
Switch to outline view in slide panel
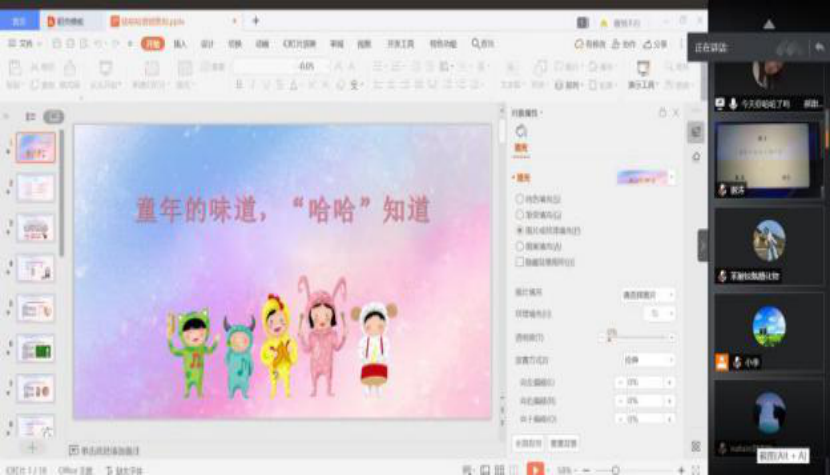[x=31, y=117]
